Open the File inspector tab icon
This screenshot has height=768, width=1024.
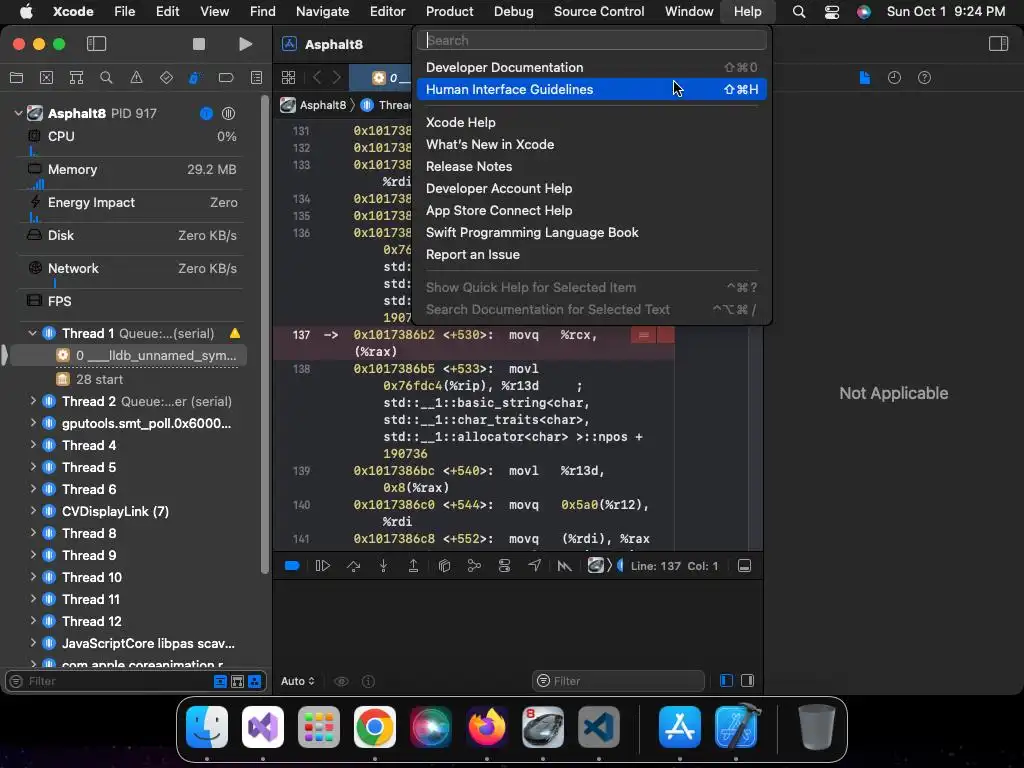(x=865, y=78)
